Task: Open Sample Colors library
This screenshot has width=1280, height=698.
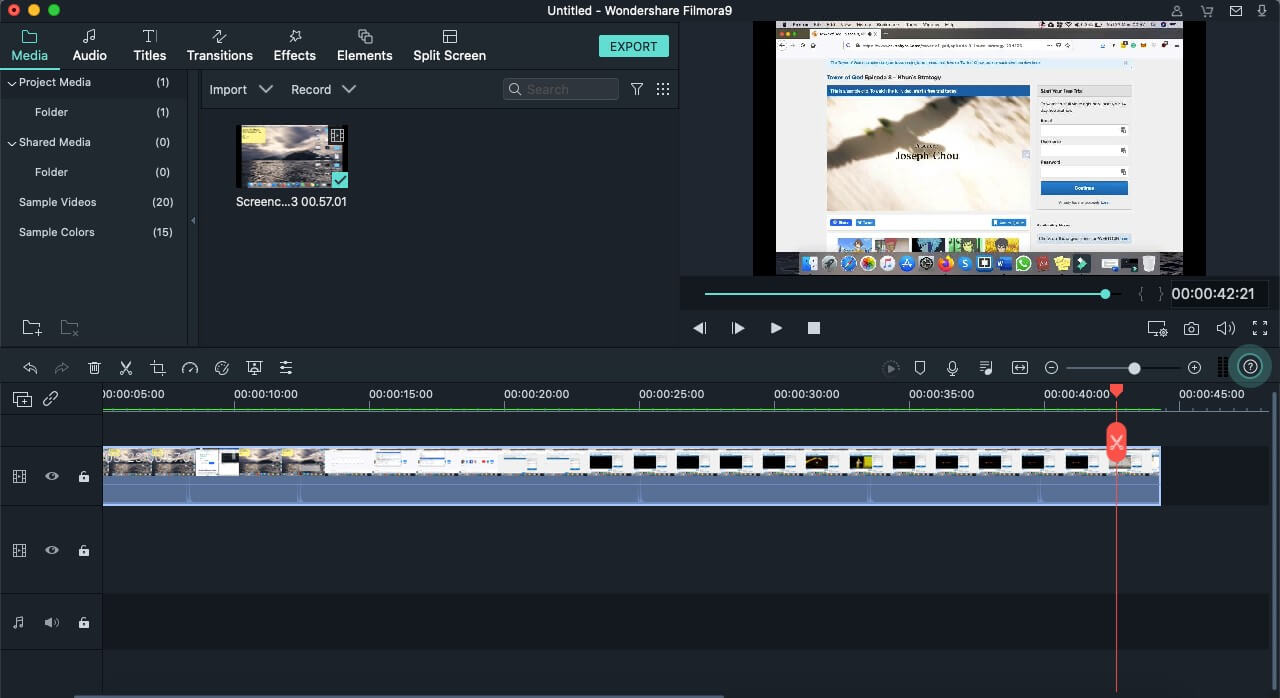Action: [57, 232]
